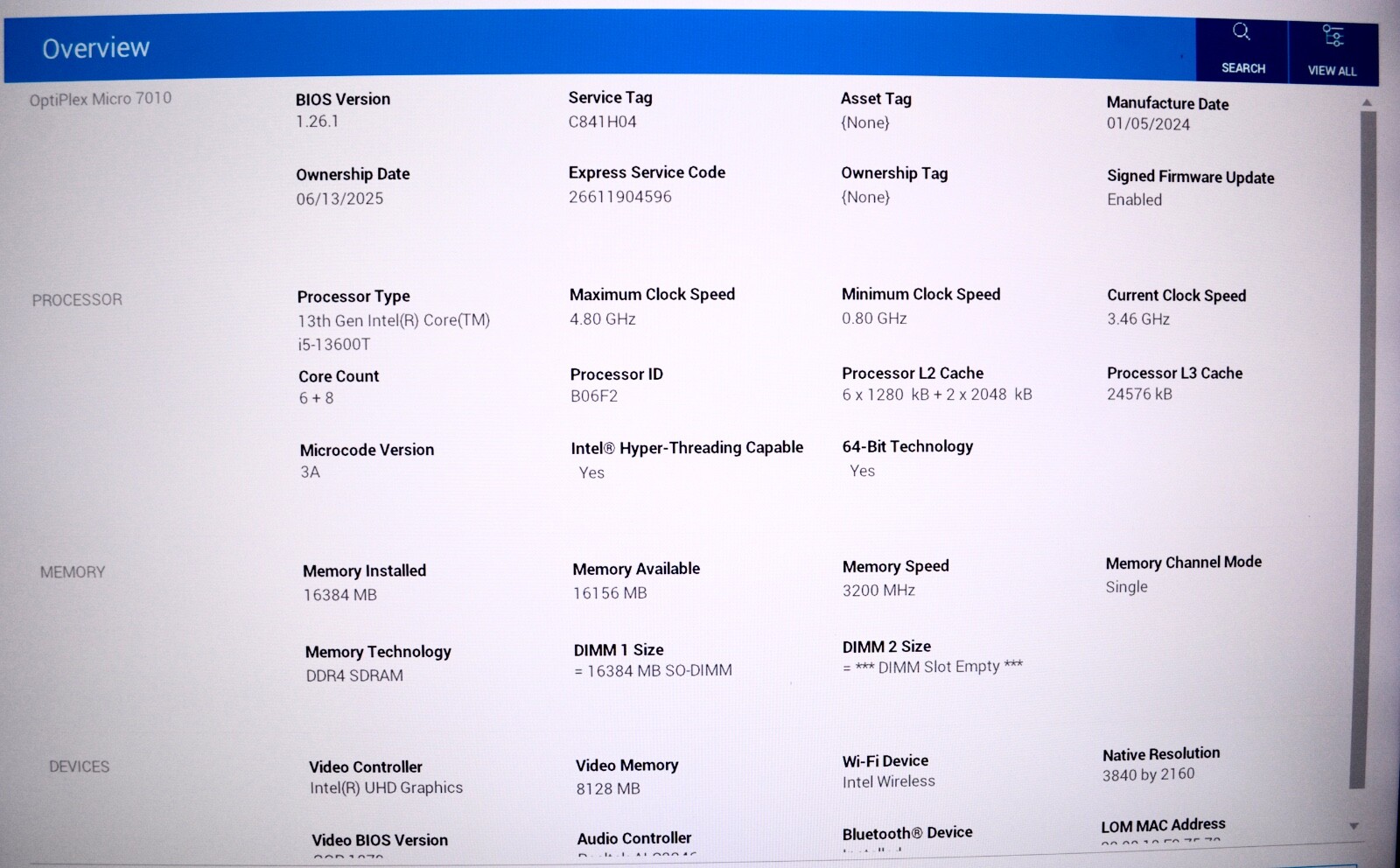Select Processor ID value B06F2
1400x868 pixels.
click(594, 396)
